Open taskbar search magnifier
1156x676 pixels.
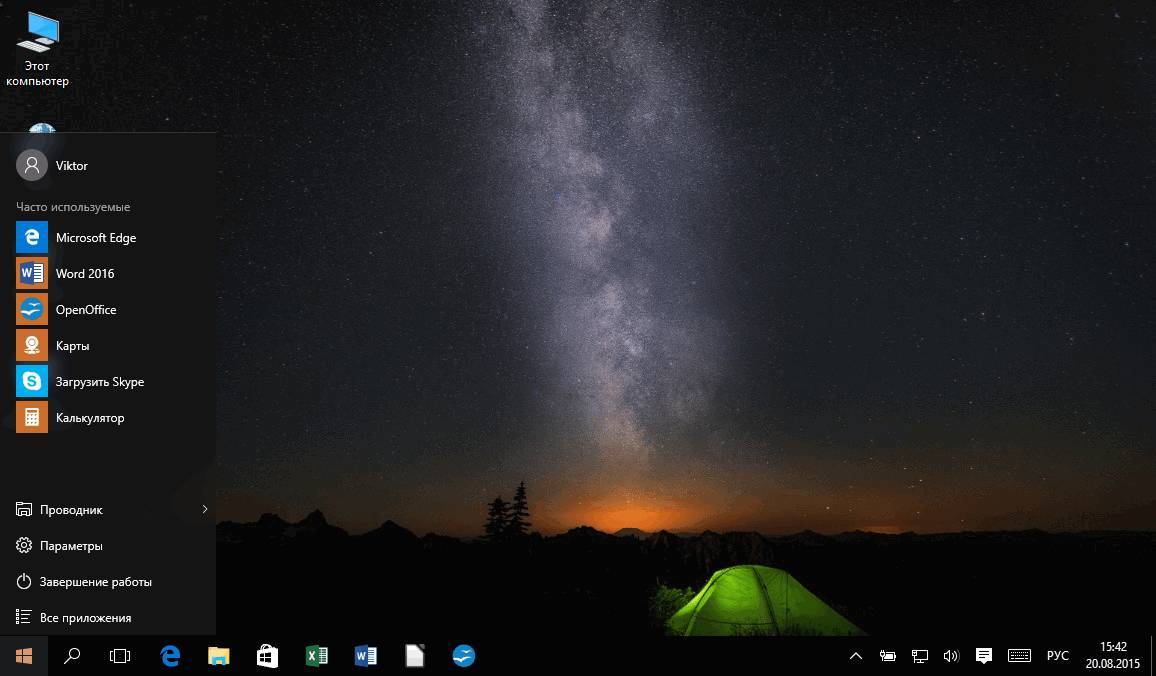72,656
